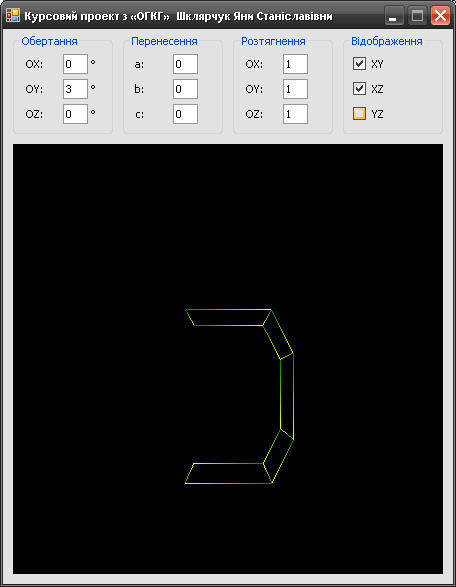The width and height of the screenshot is (456, 587).
Task: Click the application icon in title bar
Action: click(13, 15)
